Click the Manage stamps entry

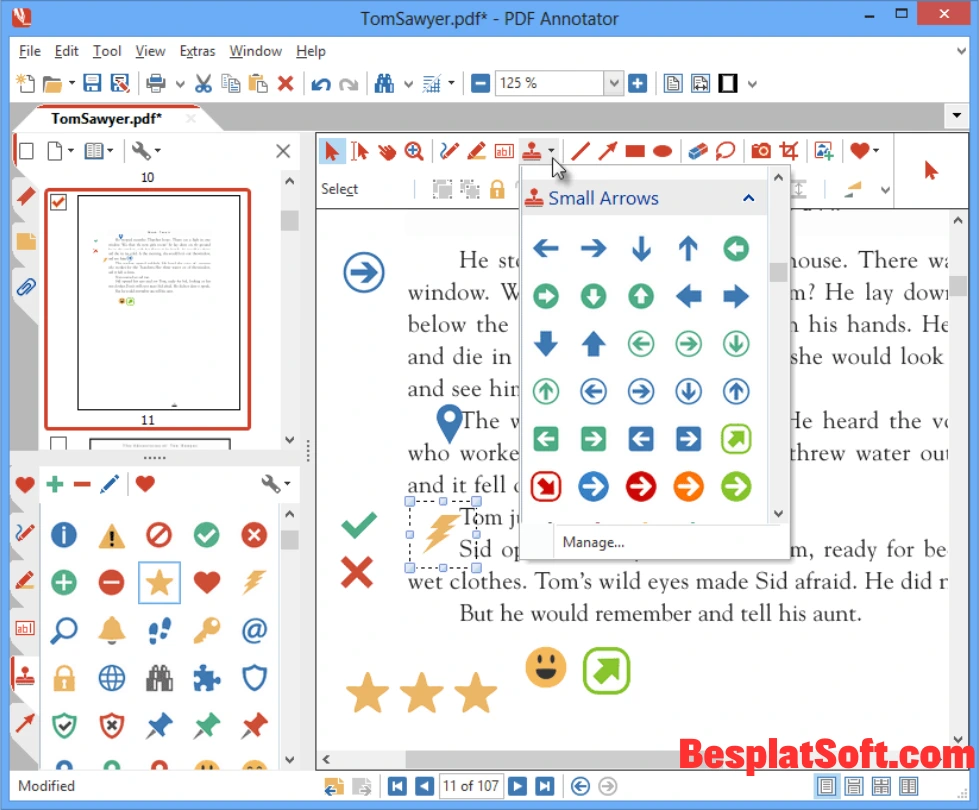tap(593, 542)
